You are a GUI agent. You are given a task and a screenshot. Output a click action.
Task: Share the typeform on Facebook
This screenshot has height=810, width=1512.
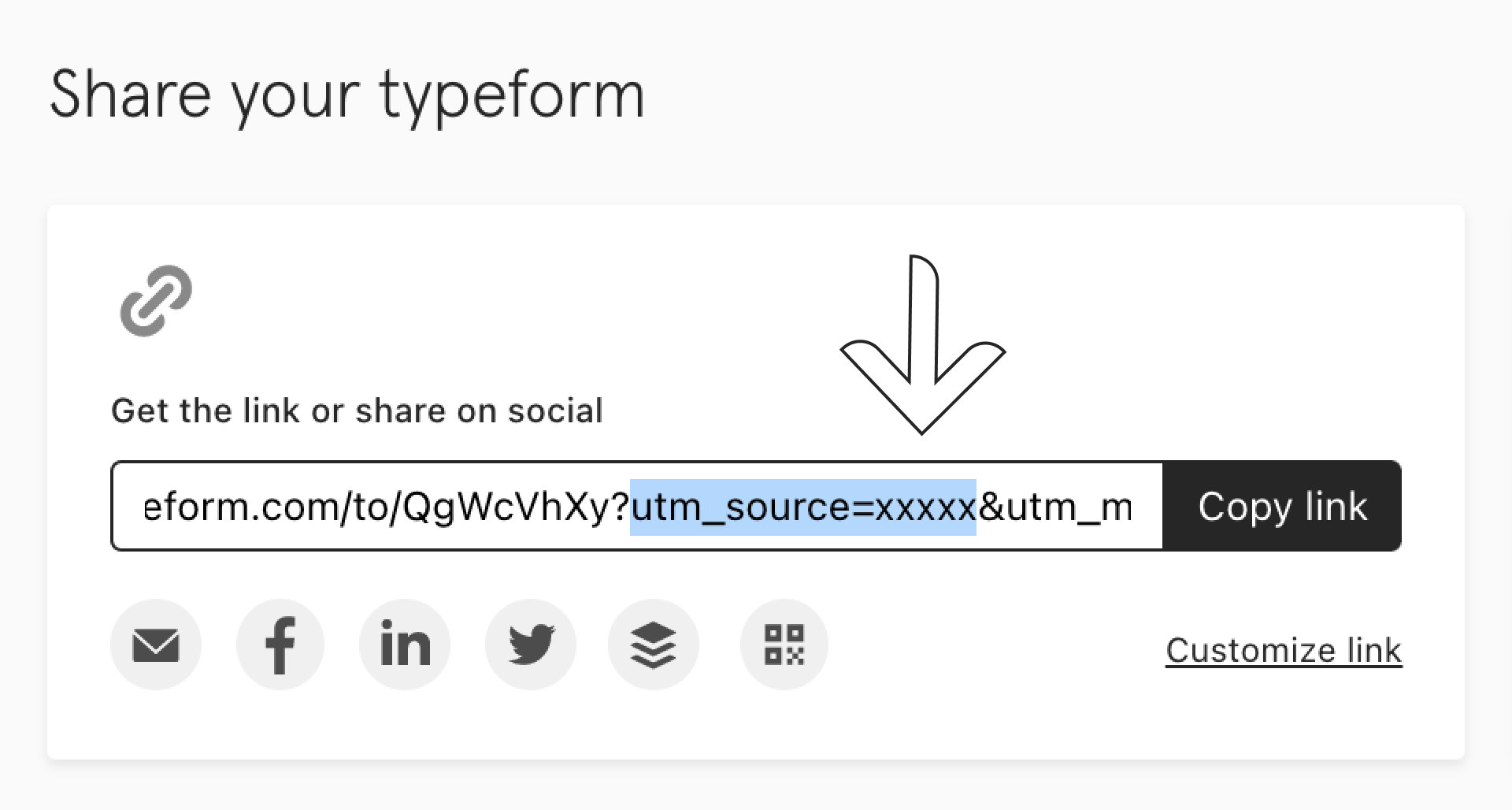coord(280,645)
